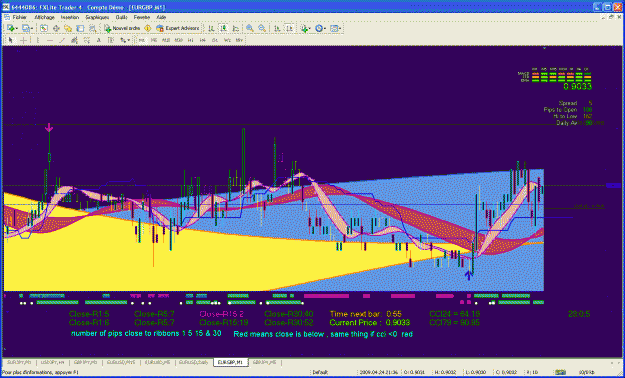Switch timeframe to H4

(x=202, y=40)
